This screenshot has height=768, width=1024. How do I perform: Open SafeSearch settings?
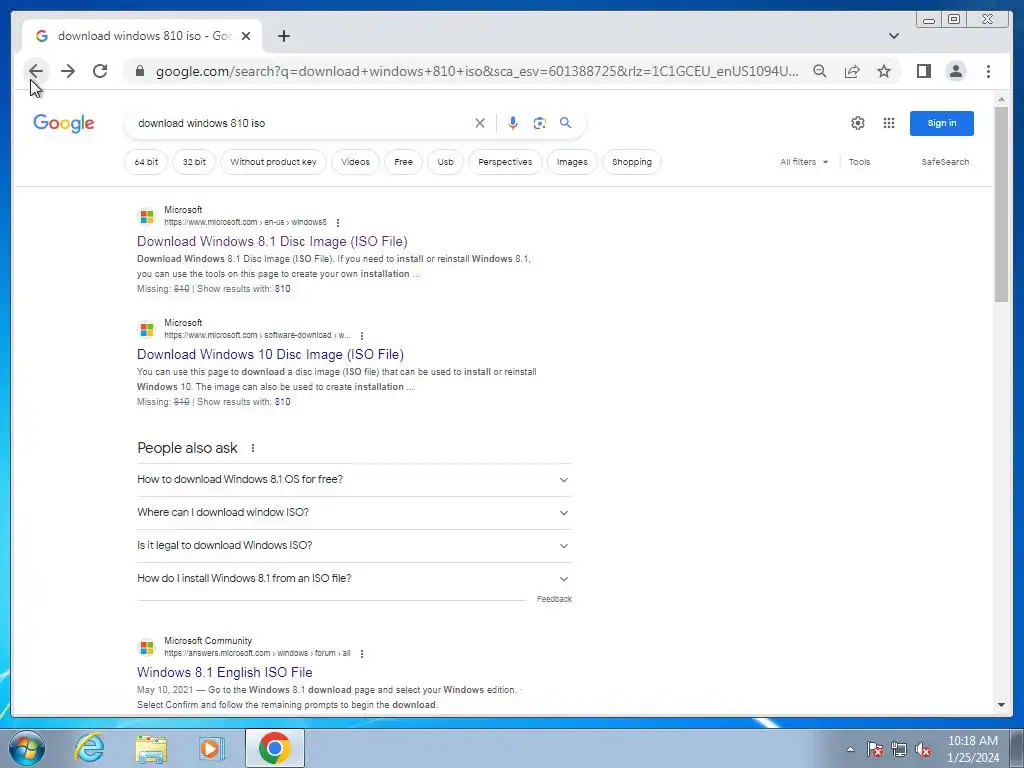coord(945,162)
